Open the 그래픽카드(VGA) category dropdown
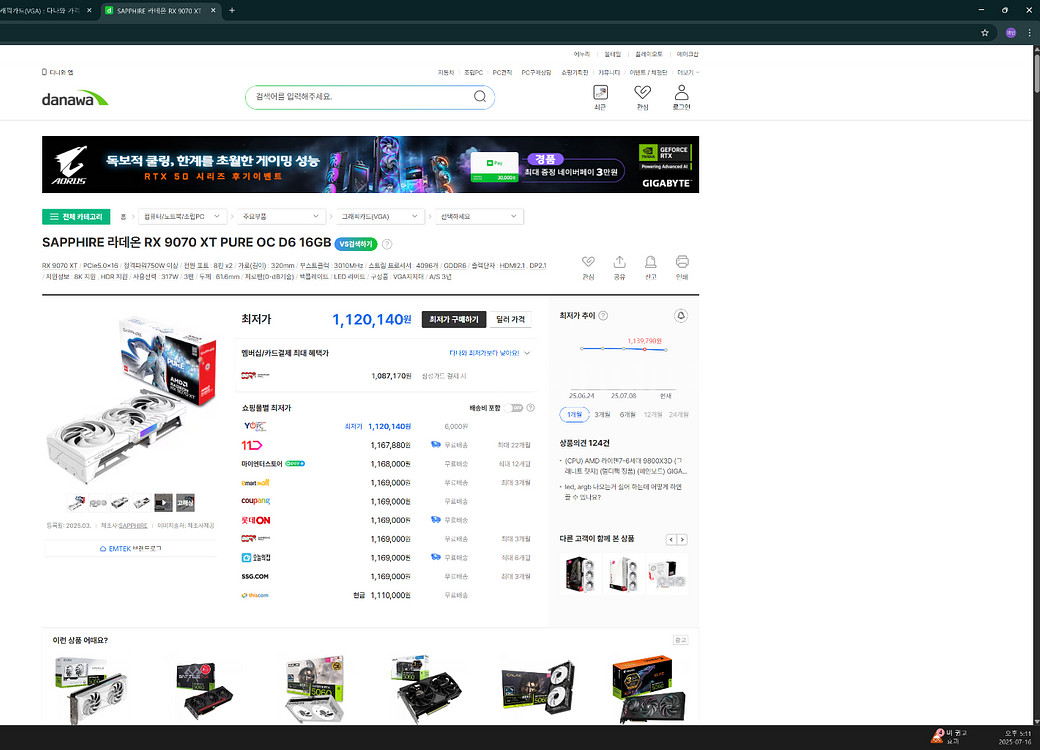Image resolution: width=1040 pixels, height=750 pixels. pos(380,217)
